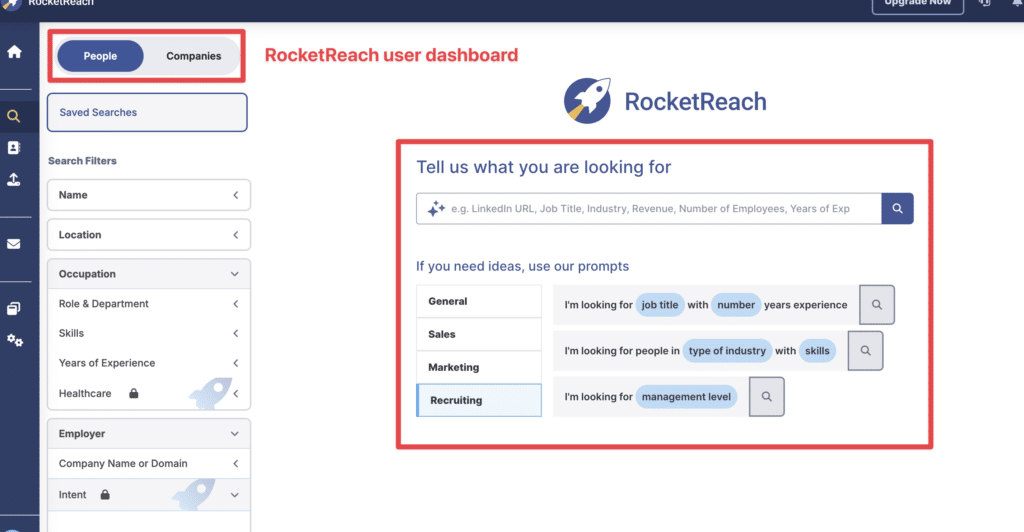This screenshot has height=532, width=1024.
Task: Click the management level chip
Action: pos(686,397)
